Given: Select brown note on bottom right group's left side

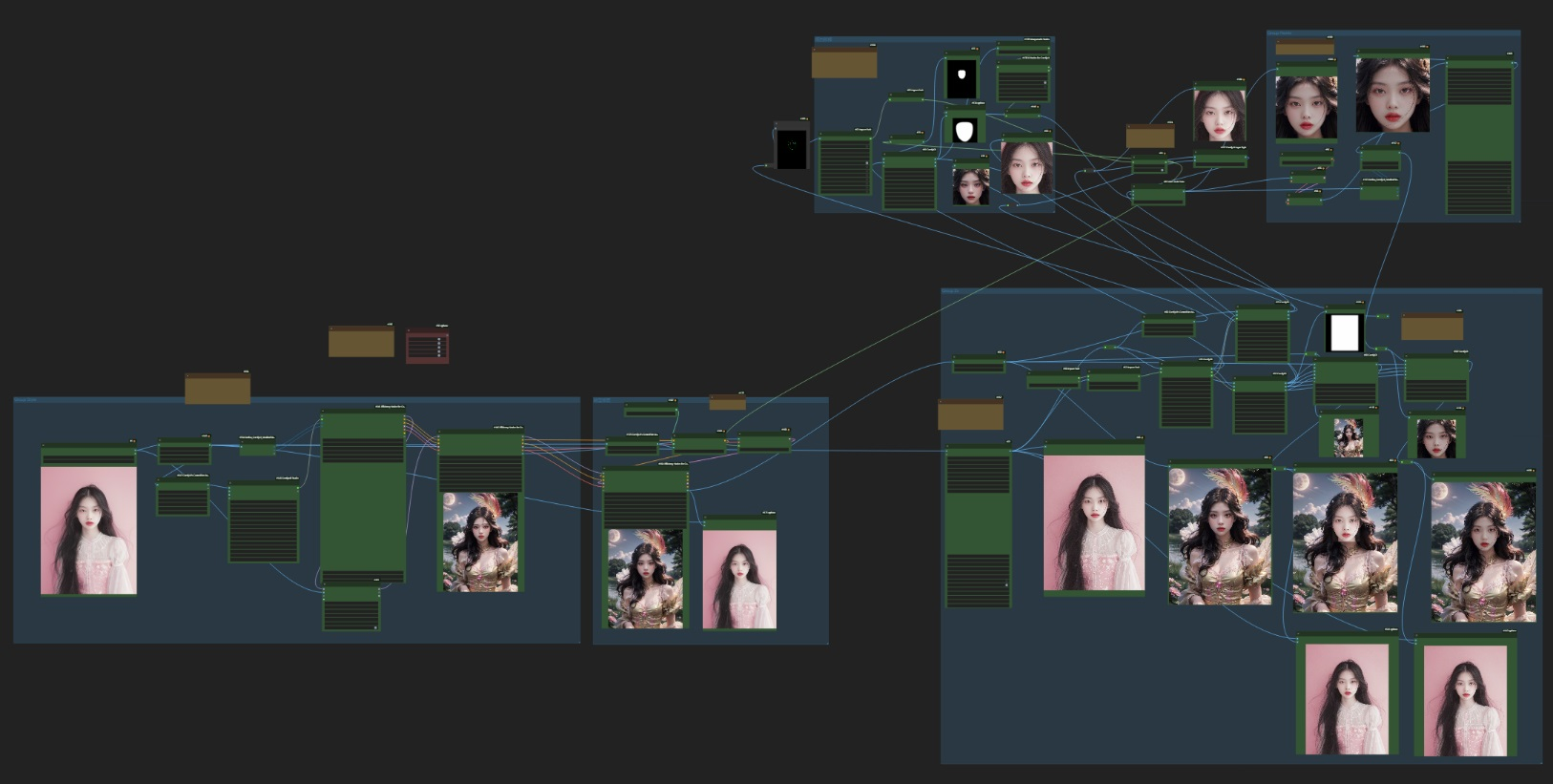Looking at the screenshot, I should [x=970, y=415].
